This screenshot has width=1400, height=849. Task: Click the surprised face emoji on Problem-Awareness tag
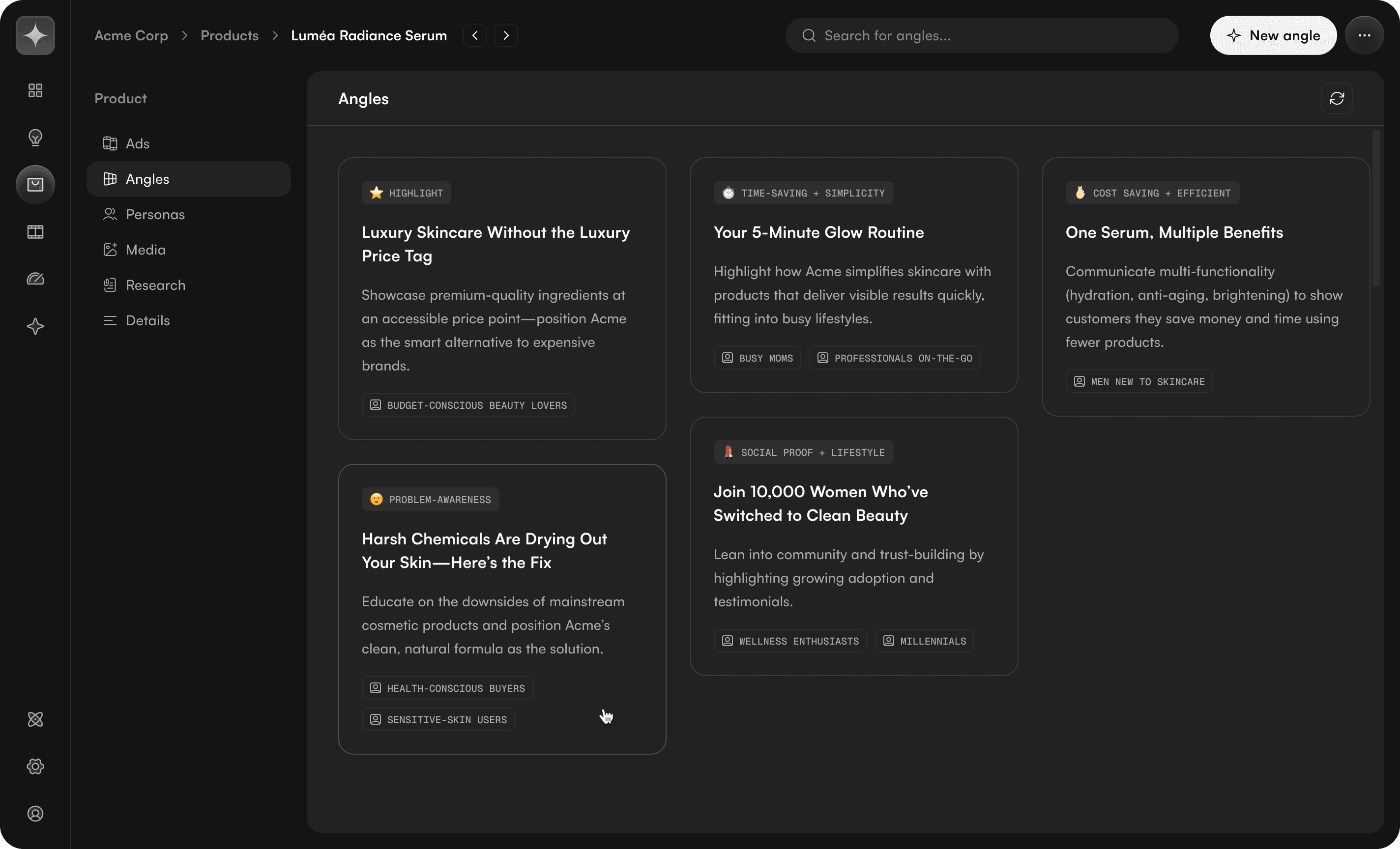(376, 499)
